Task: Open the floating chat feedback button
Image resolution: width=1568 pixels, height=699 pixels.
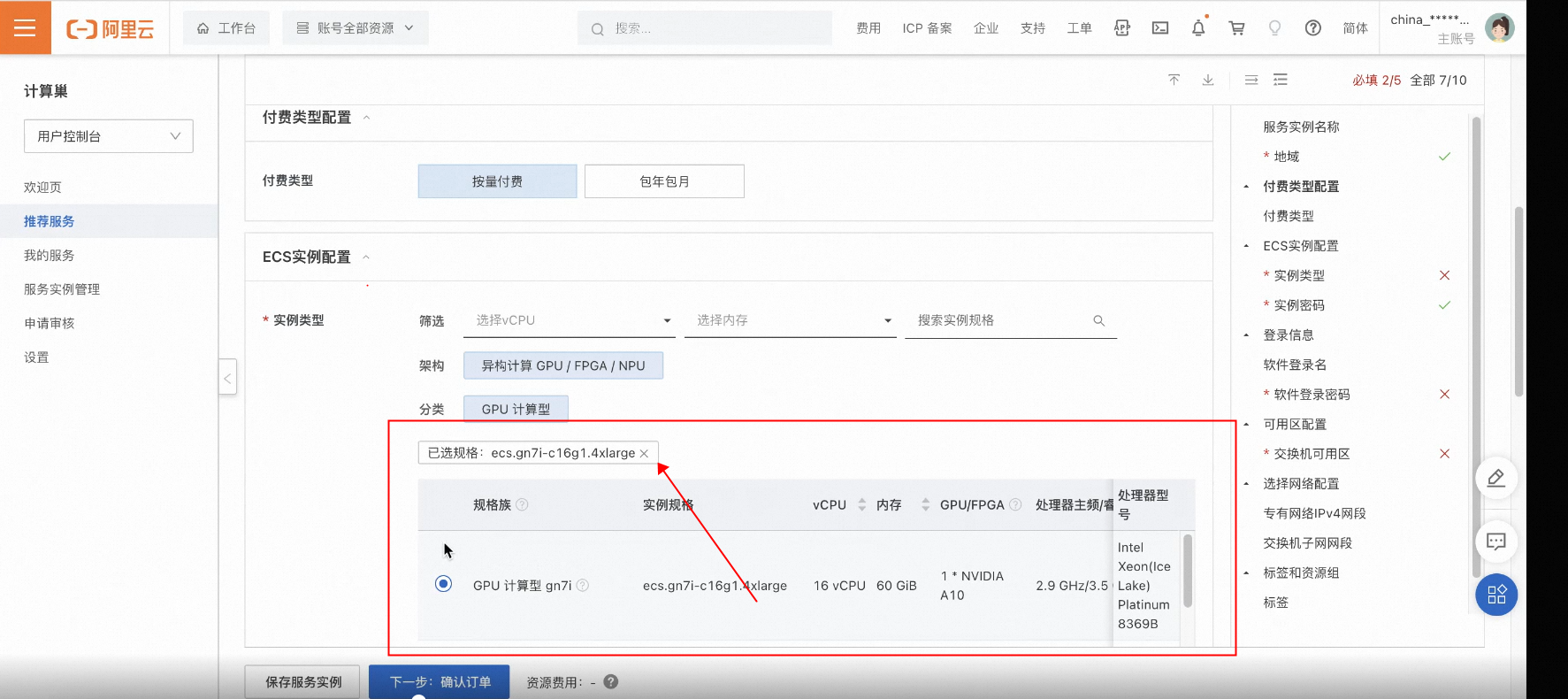Action: click(x=1496, y=542)
